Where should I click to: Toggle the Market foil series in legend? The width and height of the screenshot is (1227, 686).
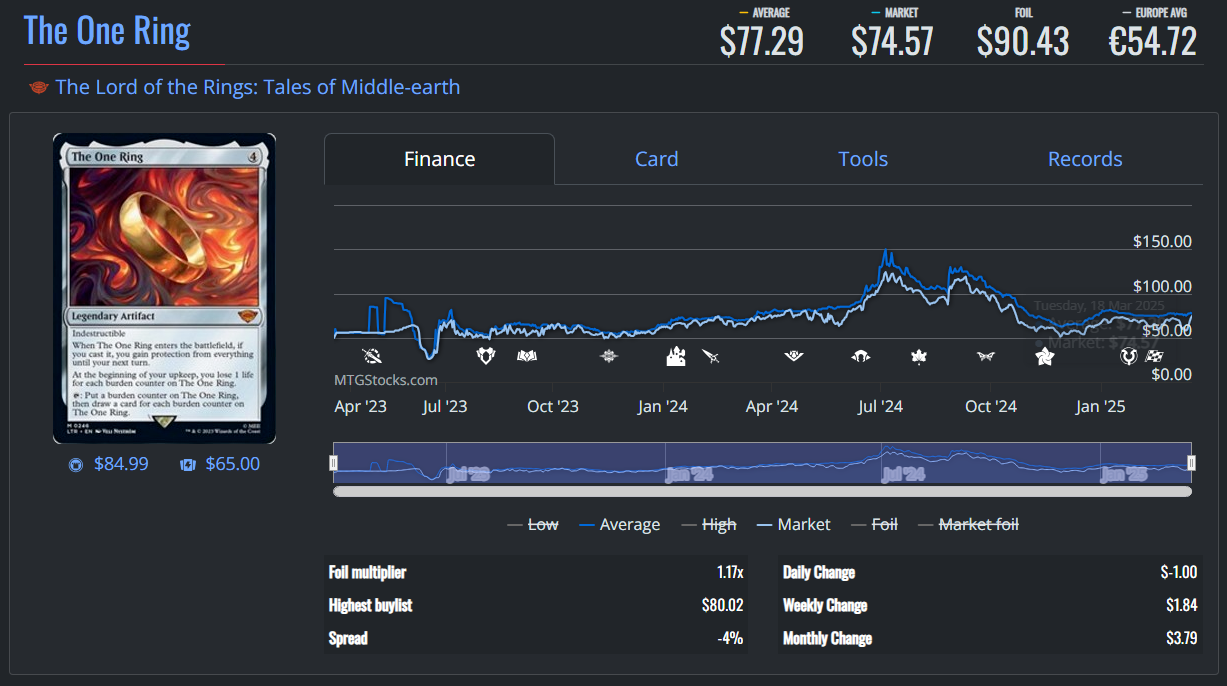click(968, 524)
